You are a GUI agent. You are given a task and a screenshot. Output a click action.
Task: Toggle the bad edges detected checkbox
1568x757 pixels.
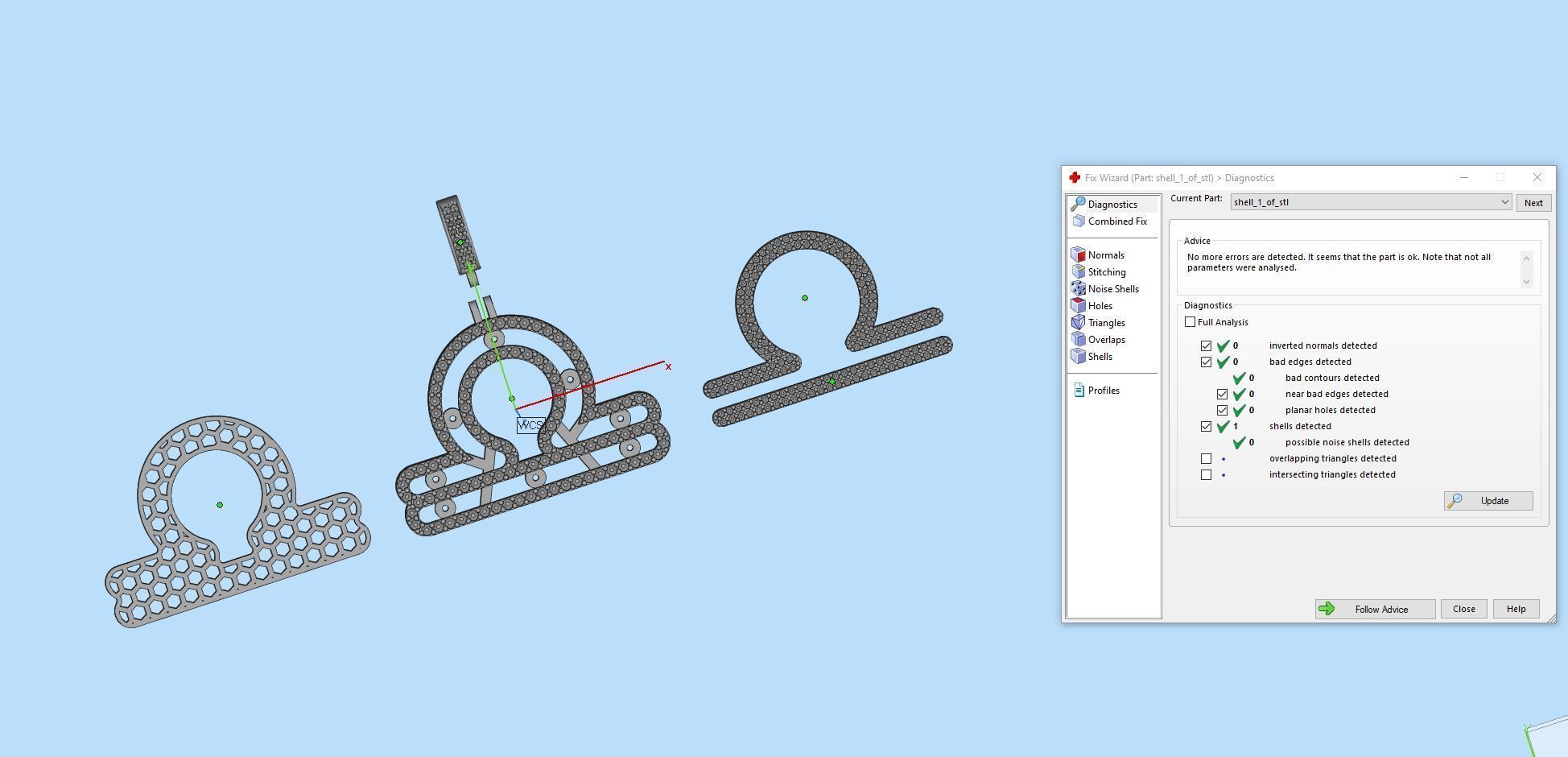click(x=1206, y=362)
